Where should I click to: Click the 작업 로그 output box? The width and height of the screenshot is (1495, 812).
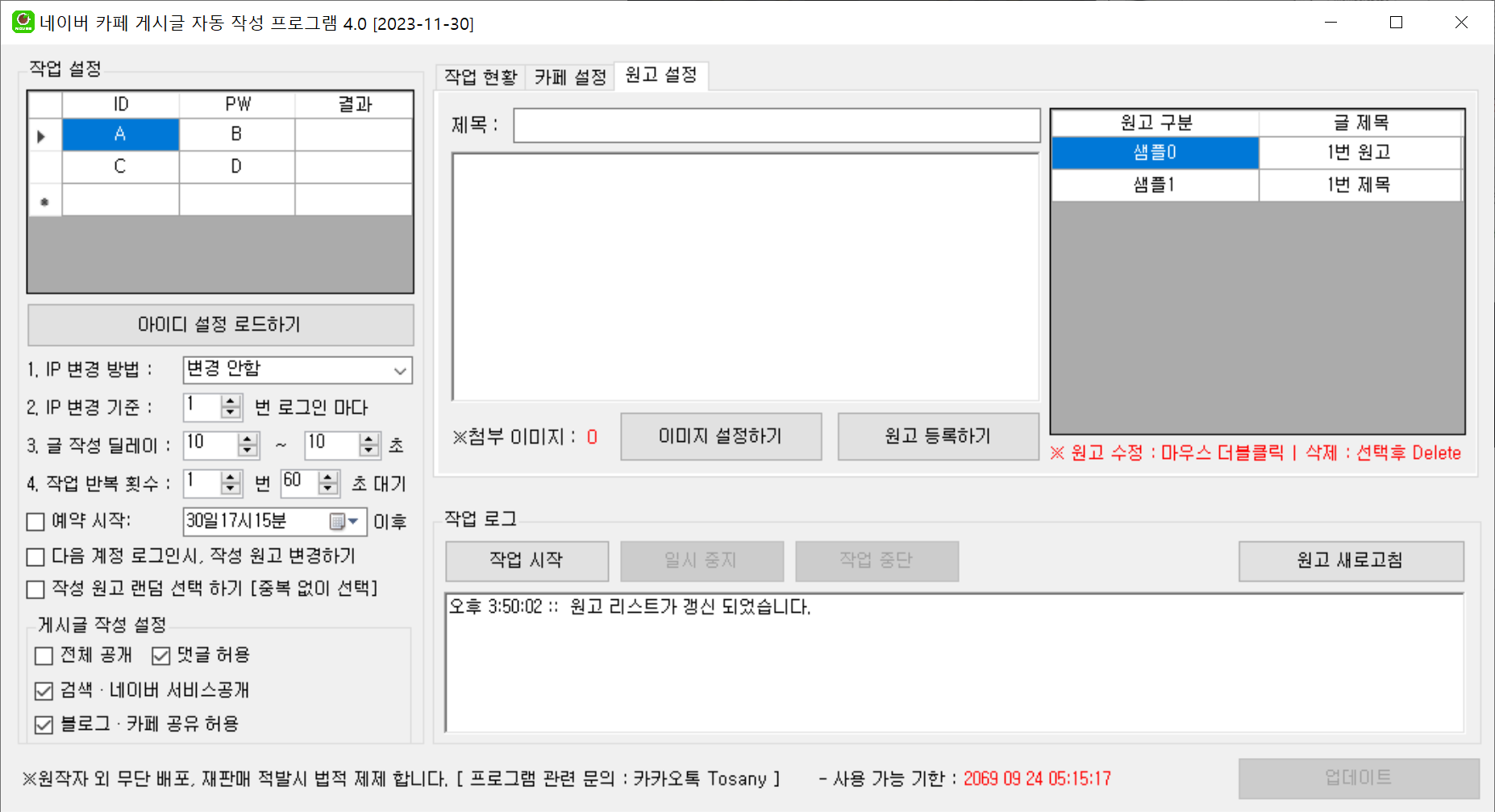(955, 663)
